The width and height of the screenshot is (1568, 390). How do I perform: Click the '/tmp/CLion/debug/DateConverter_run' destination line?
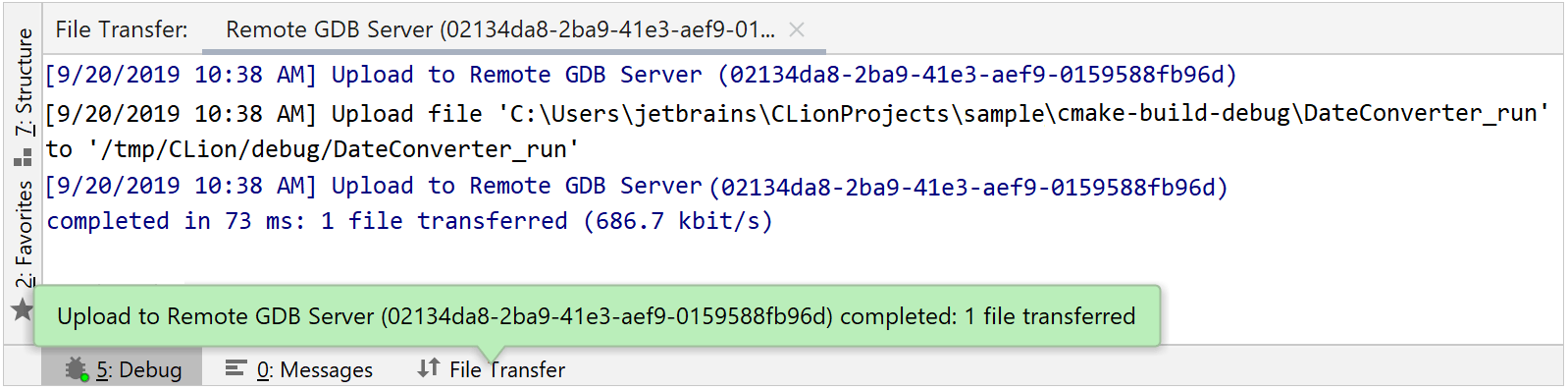313,149
